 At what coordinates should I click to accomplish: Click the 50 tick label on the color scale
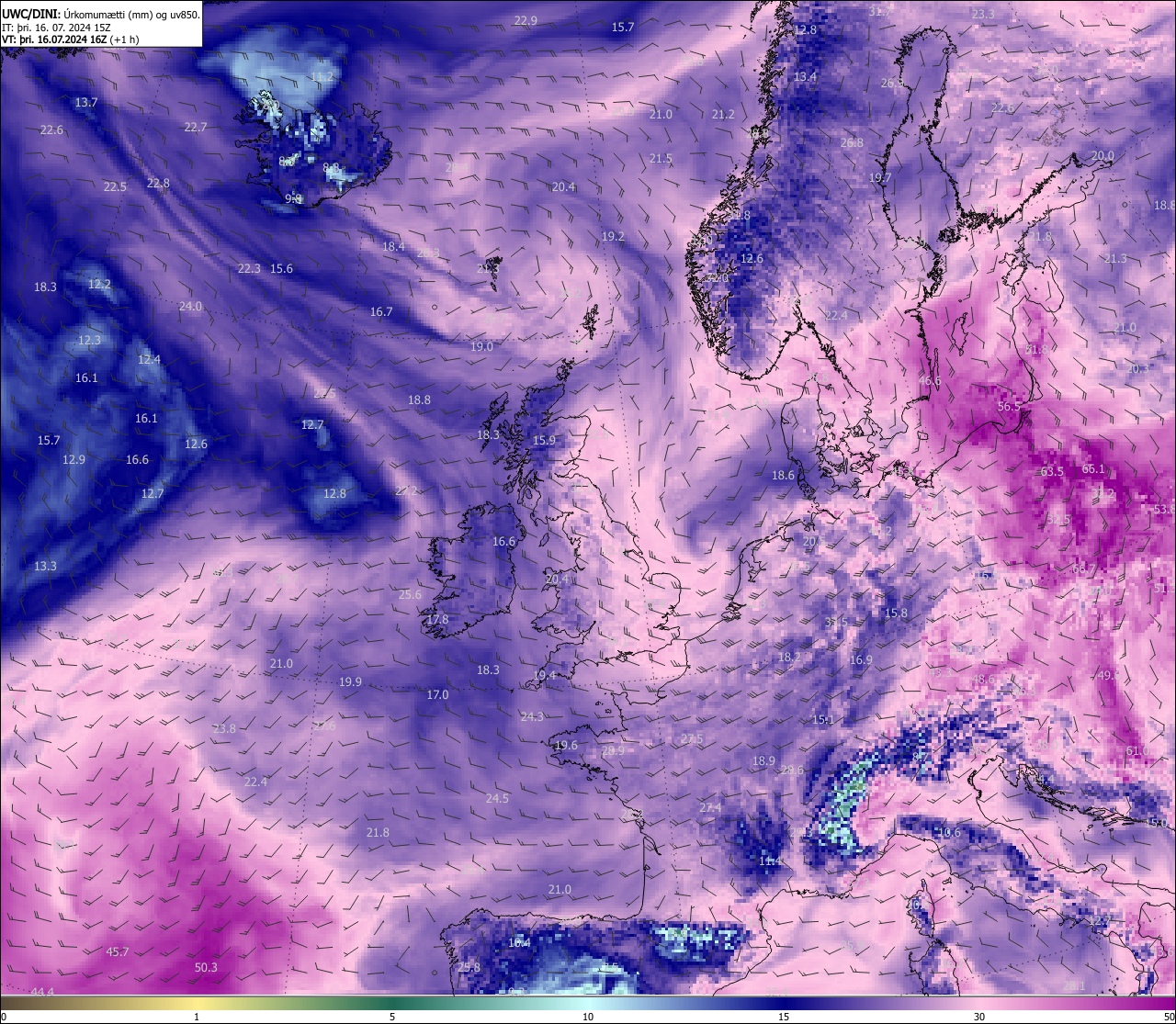(x=1170, y=1017)
